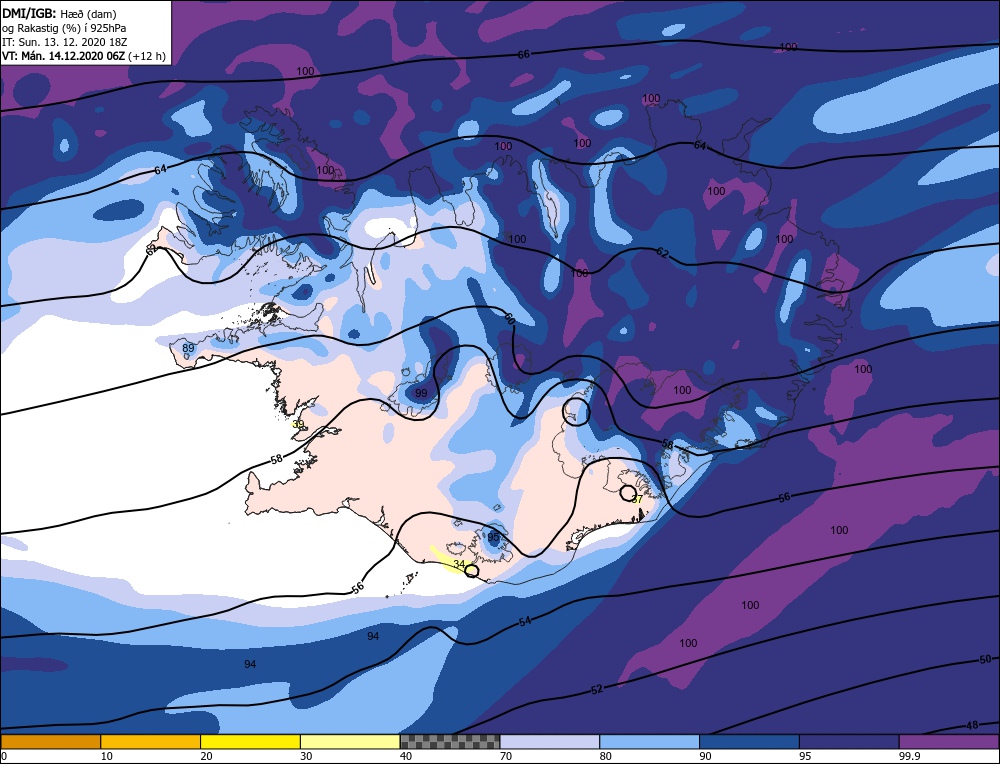Click the dark orange 0–10 legend swatch
The height and width of the screenshot is (764, 1000).
pyautogui.click(x=50, y=742)
